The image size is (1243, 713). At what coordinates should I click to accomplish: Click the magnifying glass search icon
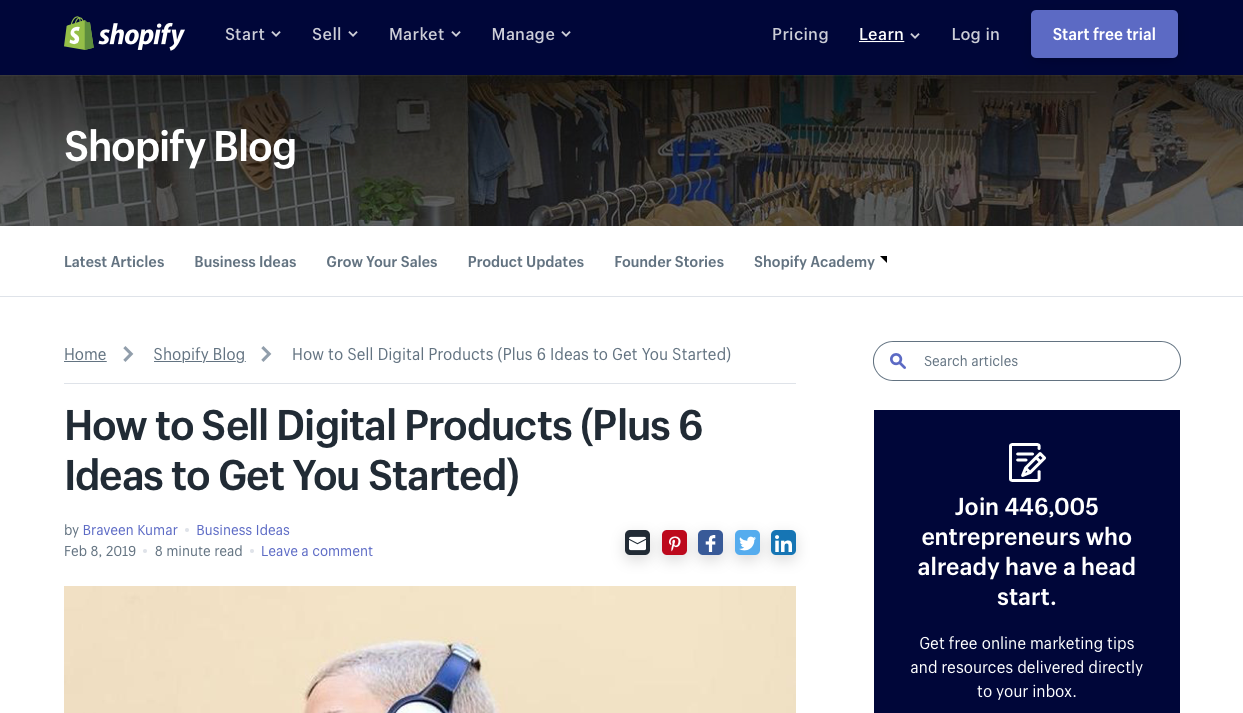click(898, 361)
